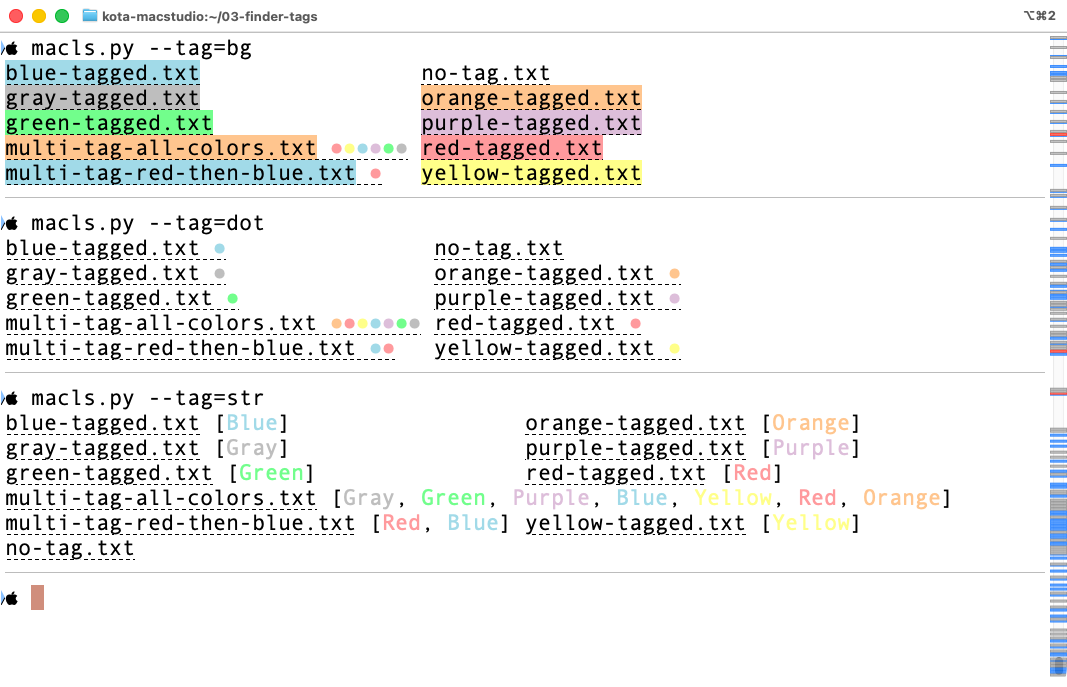
Task: Click 'multi-tag-red-then-blue.txt' in the str listing
Action: pos(180,524)
